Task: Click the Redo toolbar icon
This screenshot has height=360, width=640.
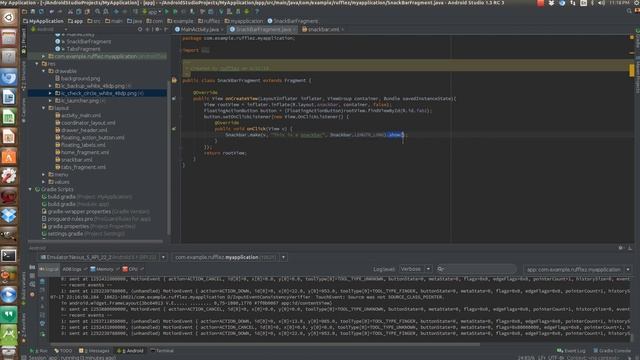Action: [60, 11]
